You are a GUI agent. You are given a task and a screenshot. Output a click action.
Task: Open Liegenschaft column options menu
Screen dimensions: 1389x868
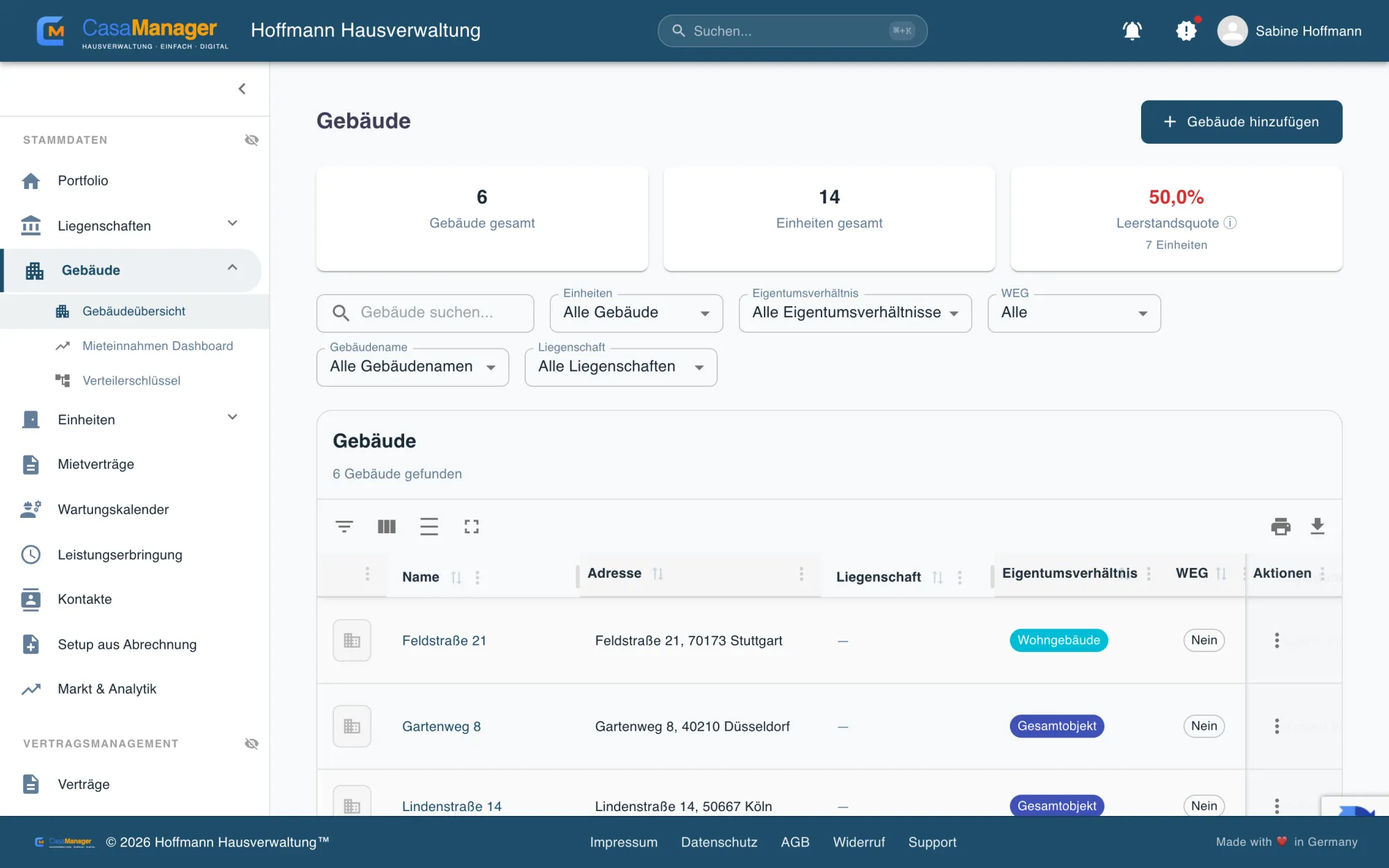(960, 577)
